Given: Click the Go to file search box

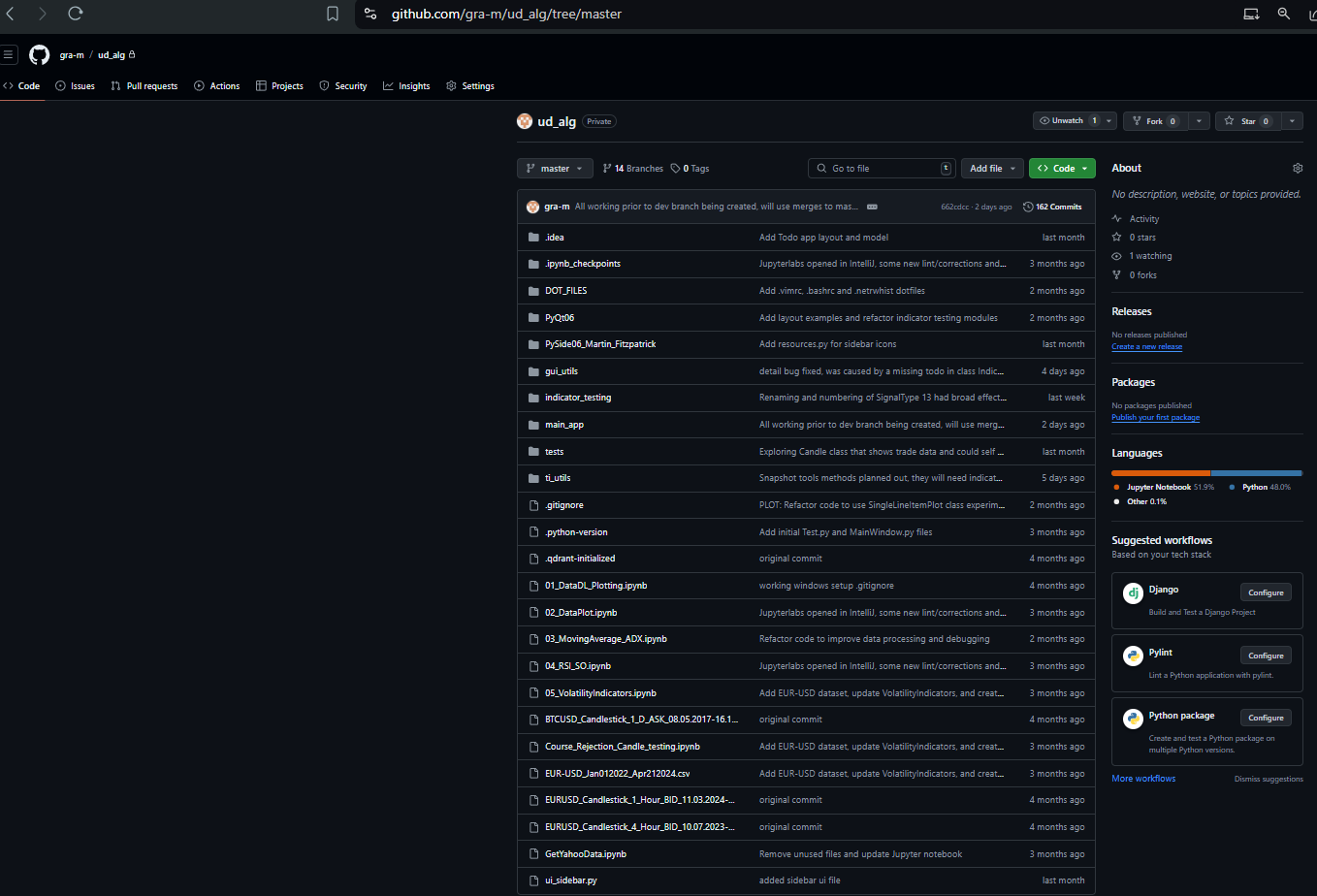Looking at the screenshot, I should click(x=878, y=168).
